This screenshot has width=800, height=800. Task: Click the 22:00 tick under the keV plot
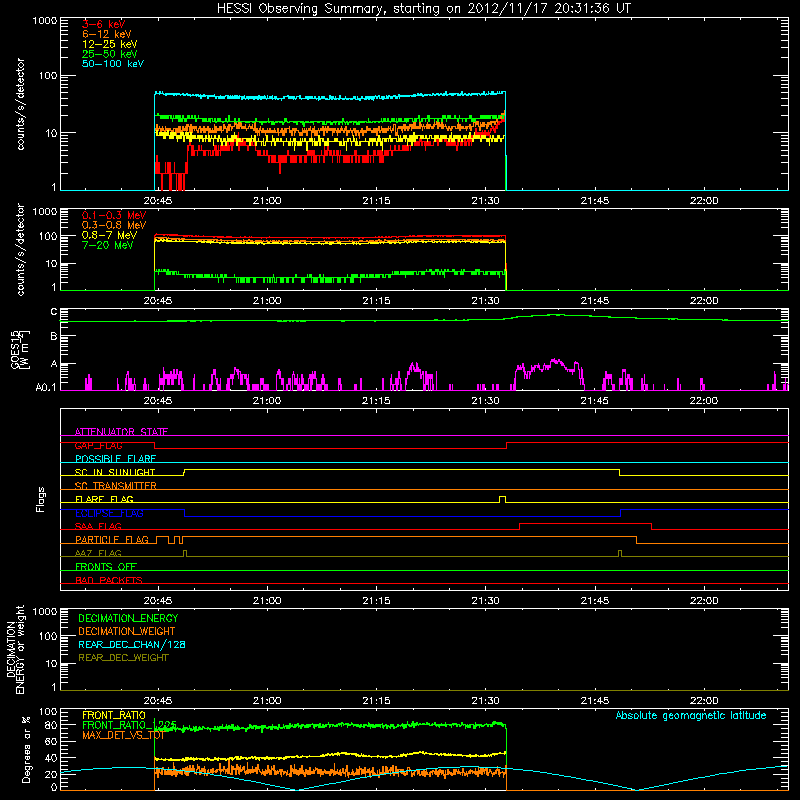[x=704, y=201]
